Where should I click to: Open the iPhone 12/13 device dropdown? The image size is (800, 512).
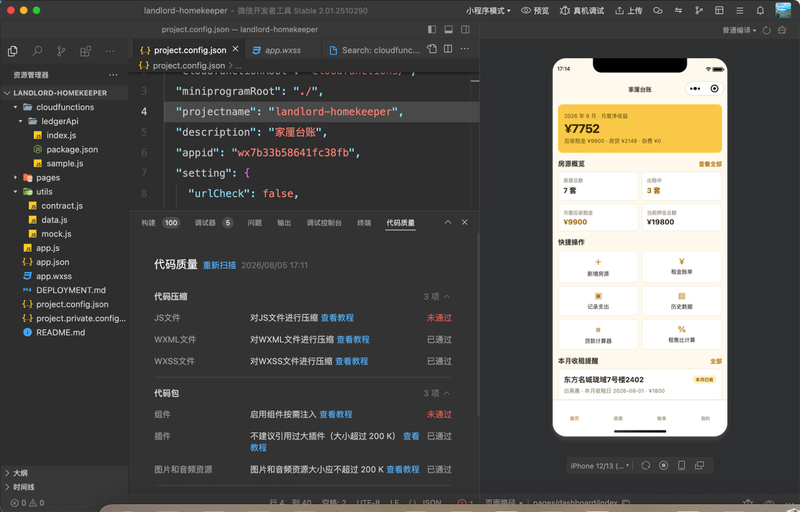(x=600, y=466)
